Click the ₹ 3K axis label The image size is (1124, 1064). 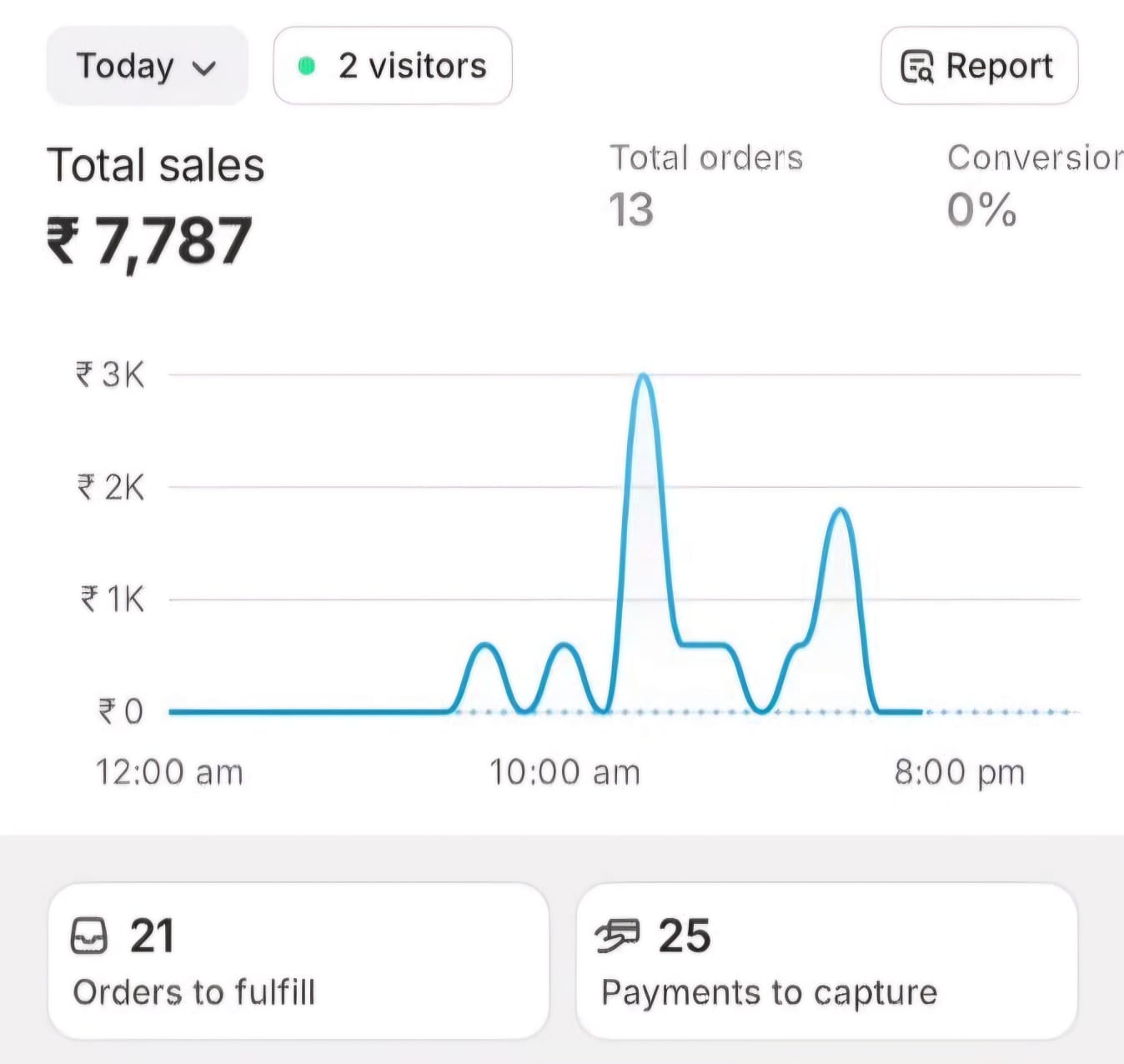tap(110, 375)
